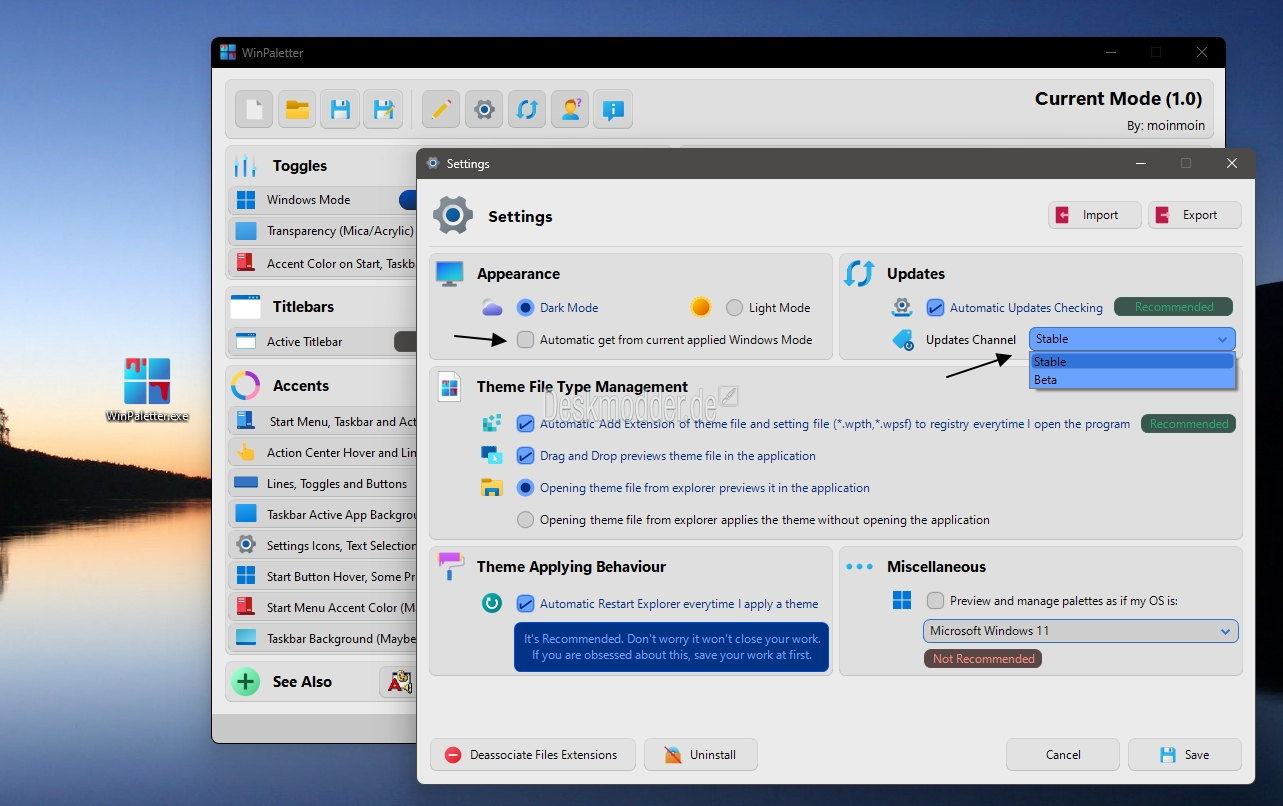Choose Beta from Updates Channel list

tap(1133, 380)
